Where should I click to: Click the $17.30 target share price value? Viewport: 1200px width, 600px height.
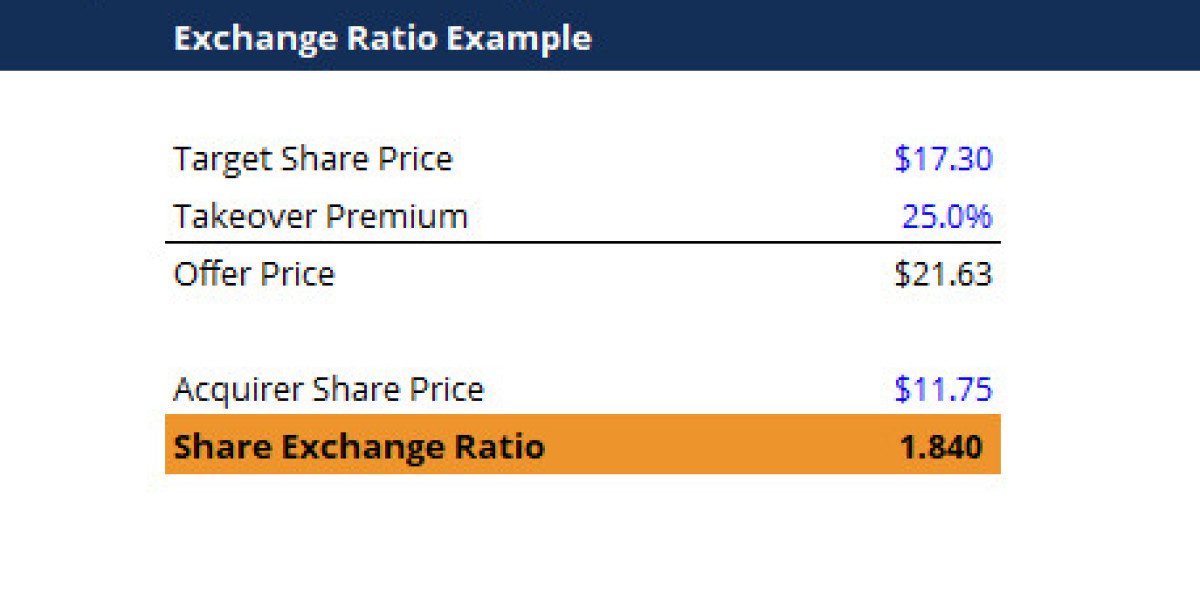click(x=943, y=159)
